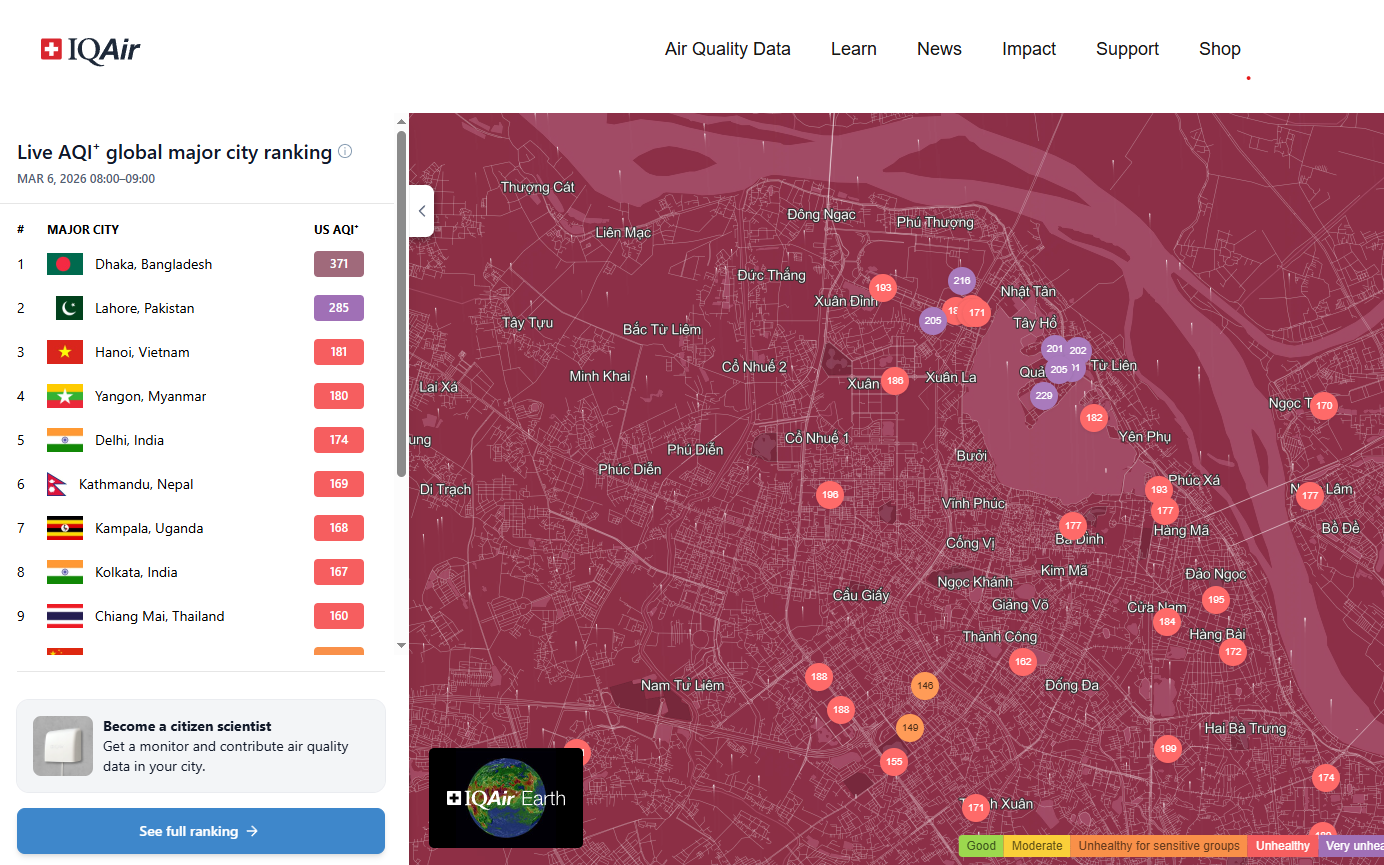Click the Become a citizen scientist card
Screen dimensions: 1384x865
click(200, 746)
